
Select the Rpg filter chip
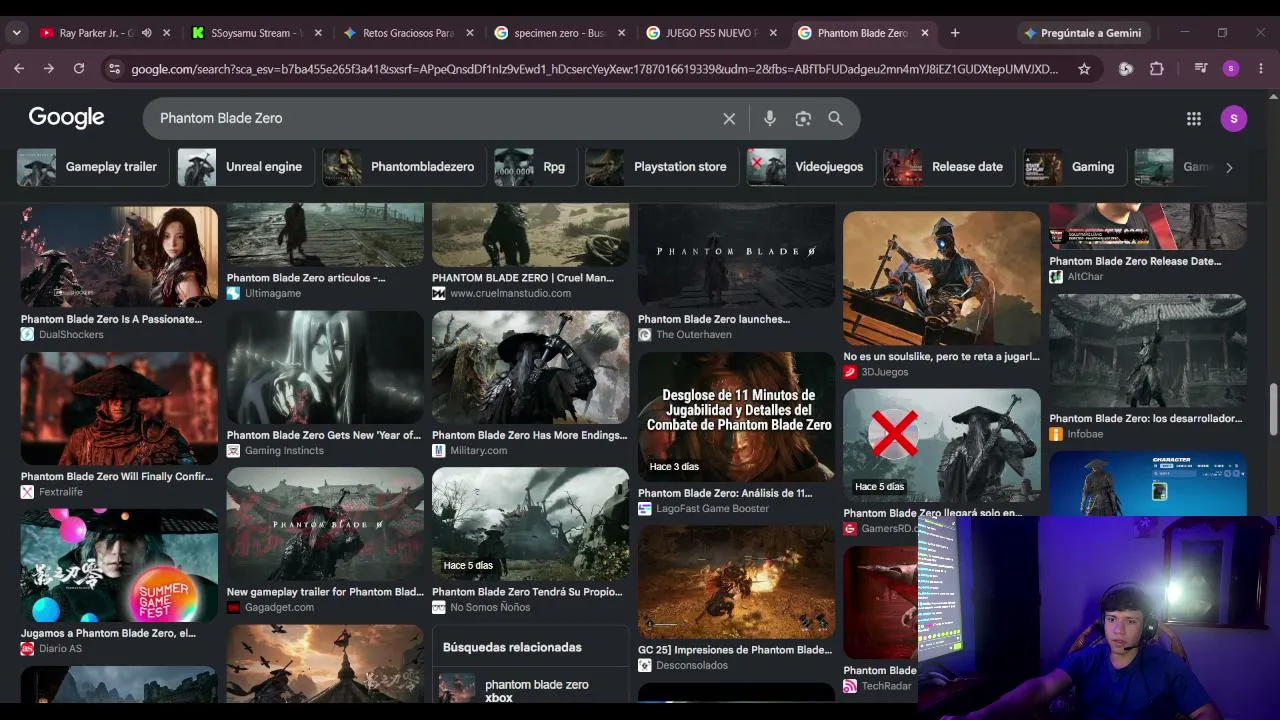pyautogui.click(x=535, y=167)
